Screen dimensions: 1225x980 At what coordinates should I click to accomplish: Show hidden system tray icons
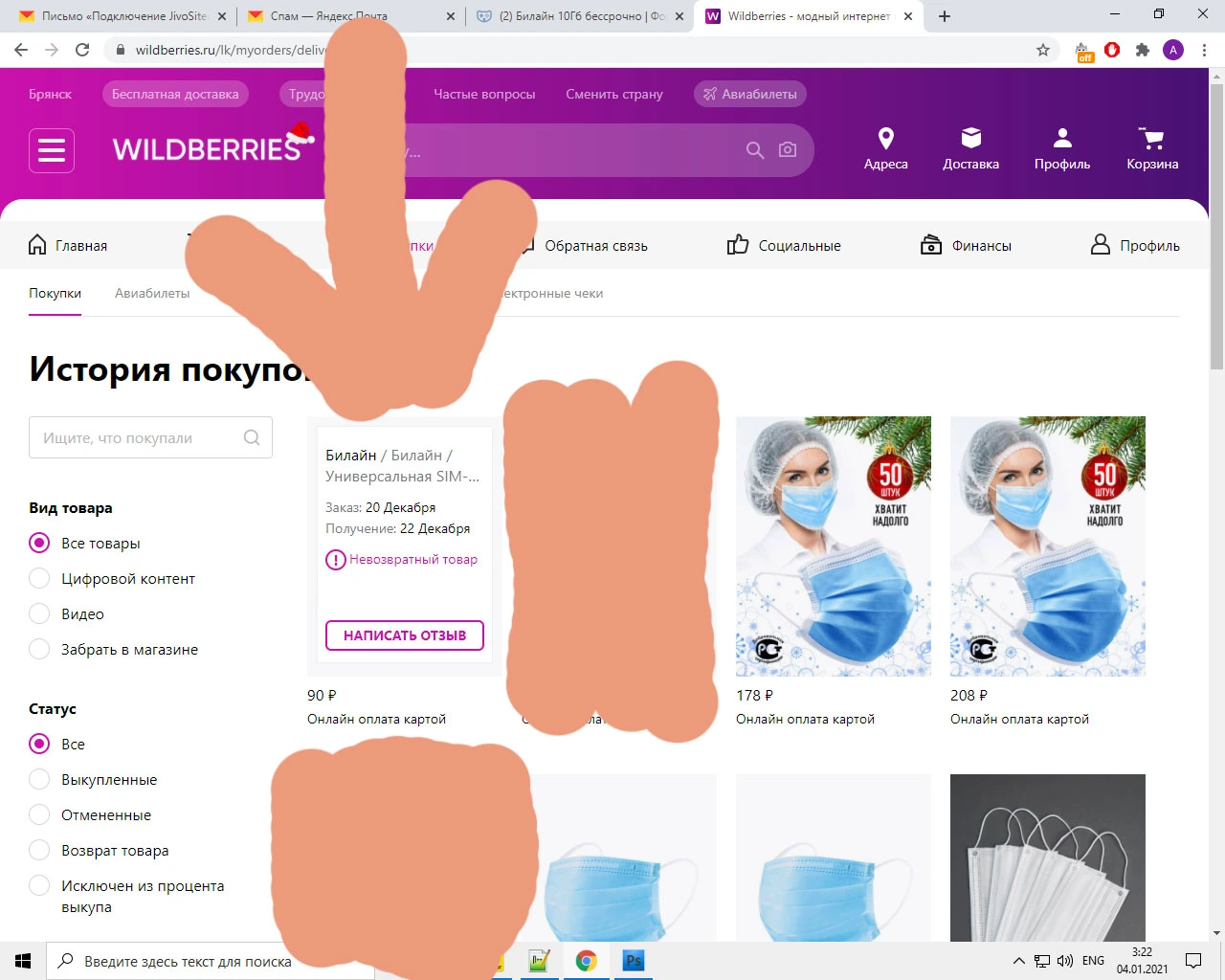[x=1019, y=961]
